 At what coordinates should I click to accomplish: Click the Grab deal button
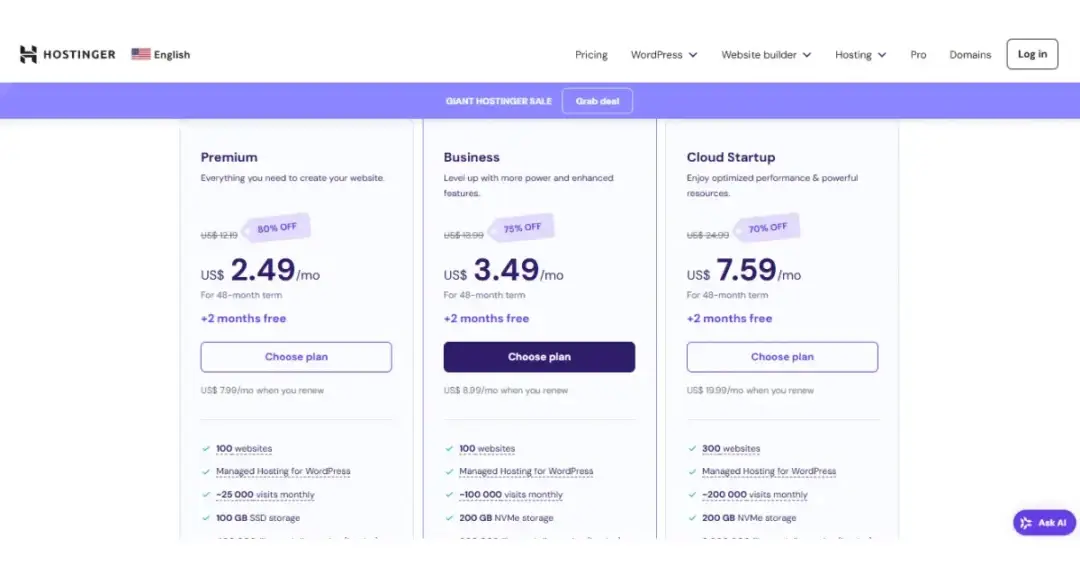tap(597, 101)
